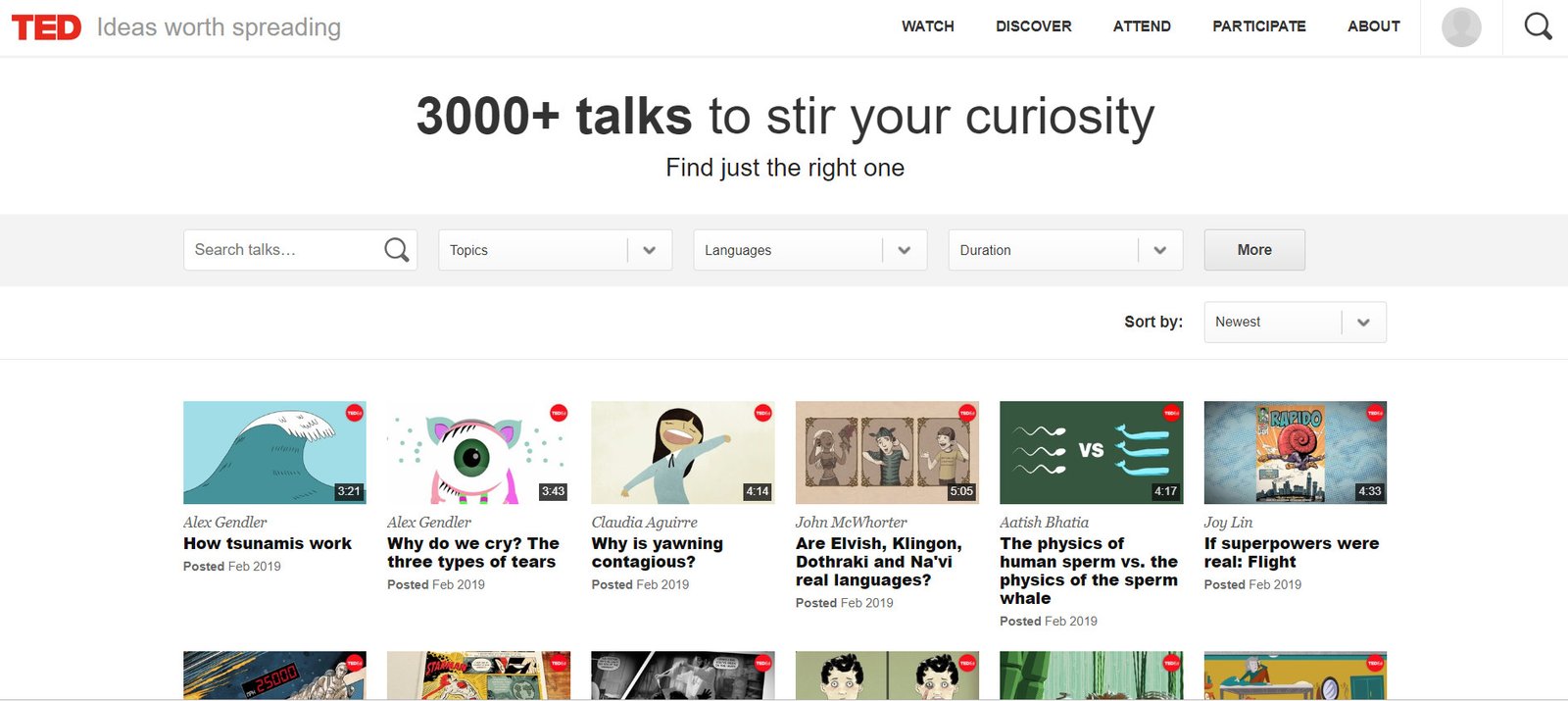Click the Topics dropdown chevron arrow
Screen dimensions: 1568x701
click(x=649, y=250)
